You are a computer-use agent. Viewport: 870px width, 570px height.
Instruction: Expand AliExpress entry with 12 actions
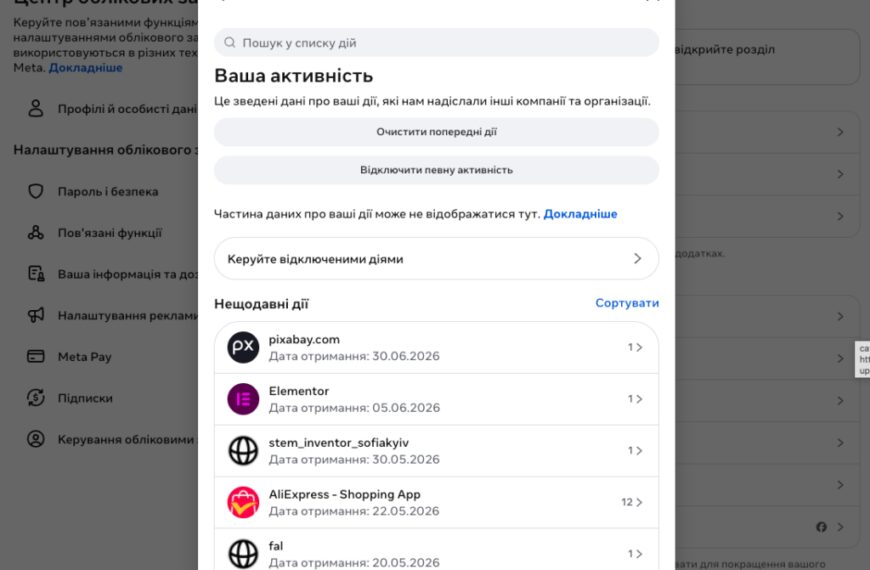(x=632, y=502)
